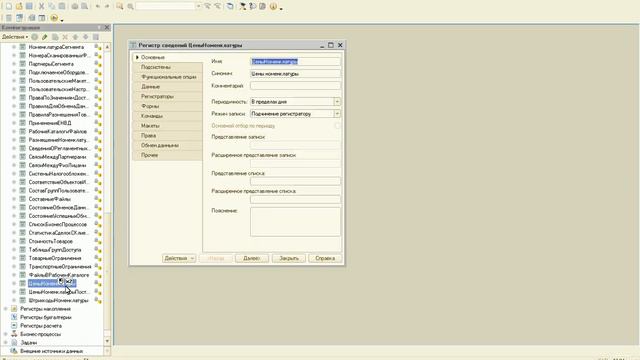Open the Периодичность dropdown

tap(337, 102)
